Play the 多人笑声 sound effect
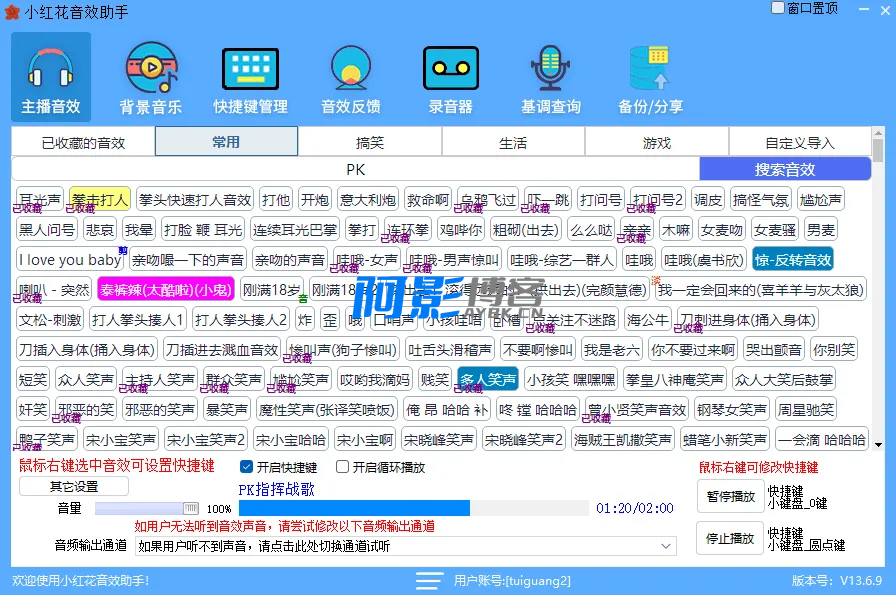This screenshot has width=896, height=595. click(x=487, y=380)
